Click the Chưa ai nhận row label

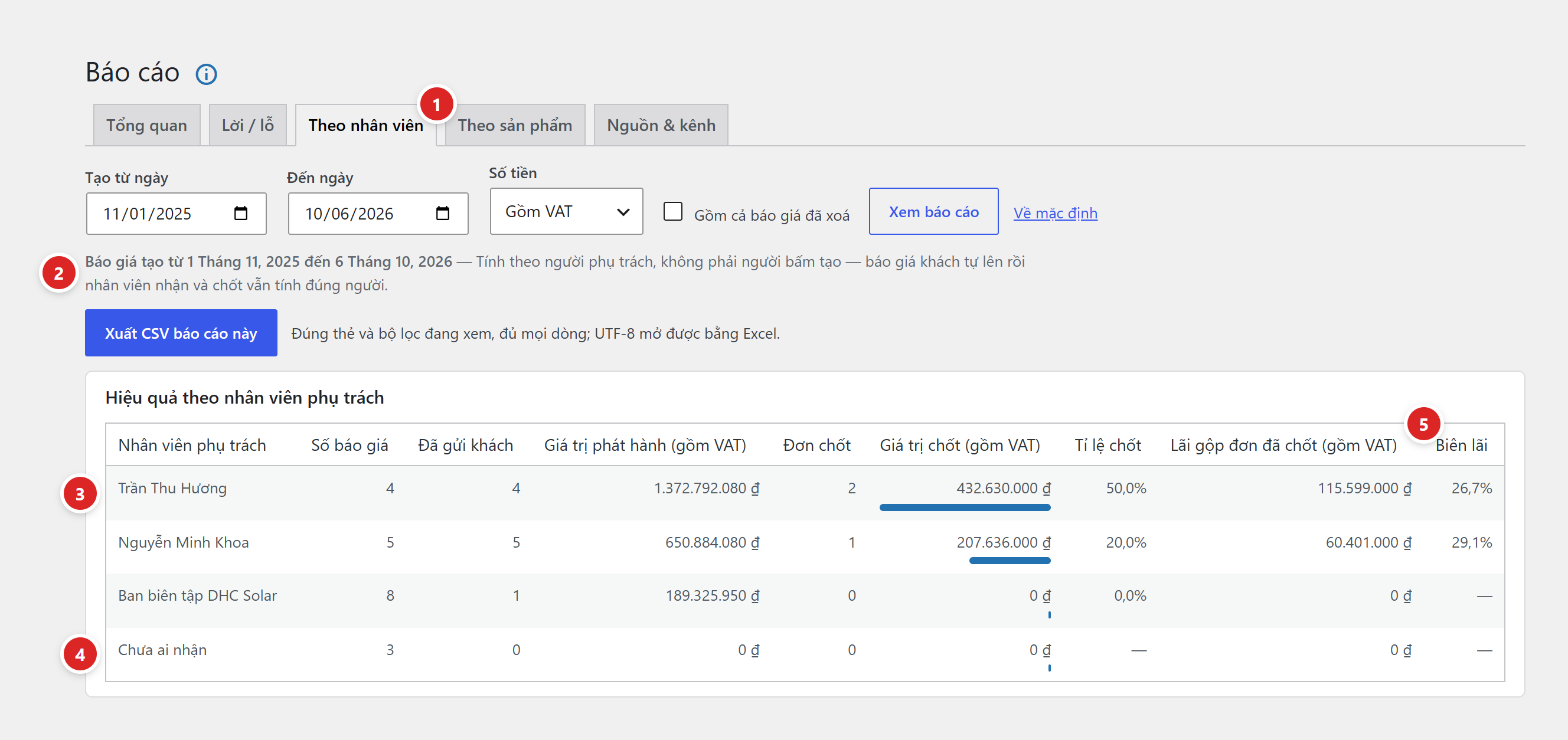click(162, 649)
